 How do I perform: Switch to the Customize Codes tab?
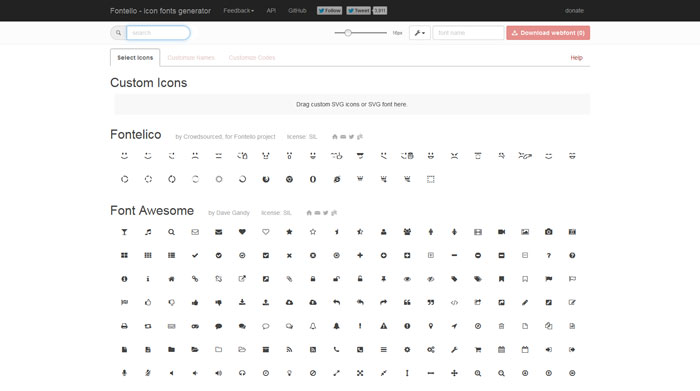tap(252, 58)
